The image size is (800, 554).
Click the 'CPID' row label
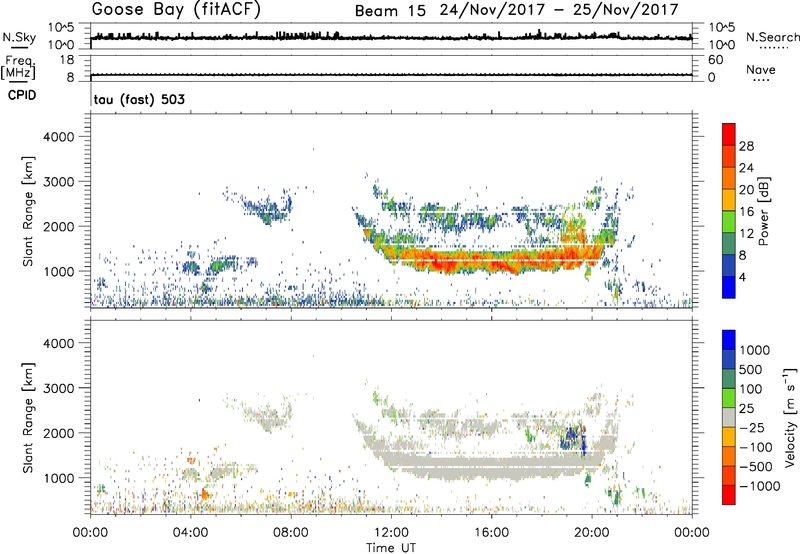pyautogui.click(x=22, y=95)
